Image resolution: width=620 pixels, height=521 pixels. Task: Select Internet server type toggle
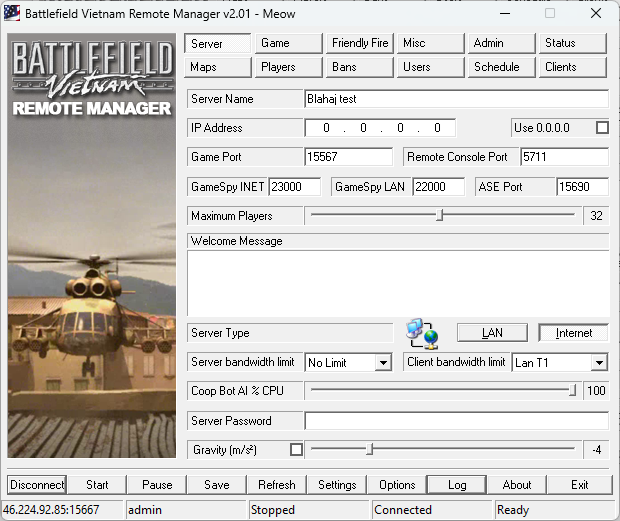pos(573,333)
